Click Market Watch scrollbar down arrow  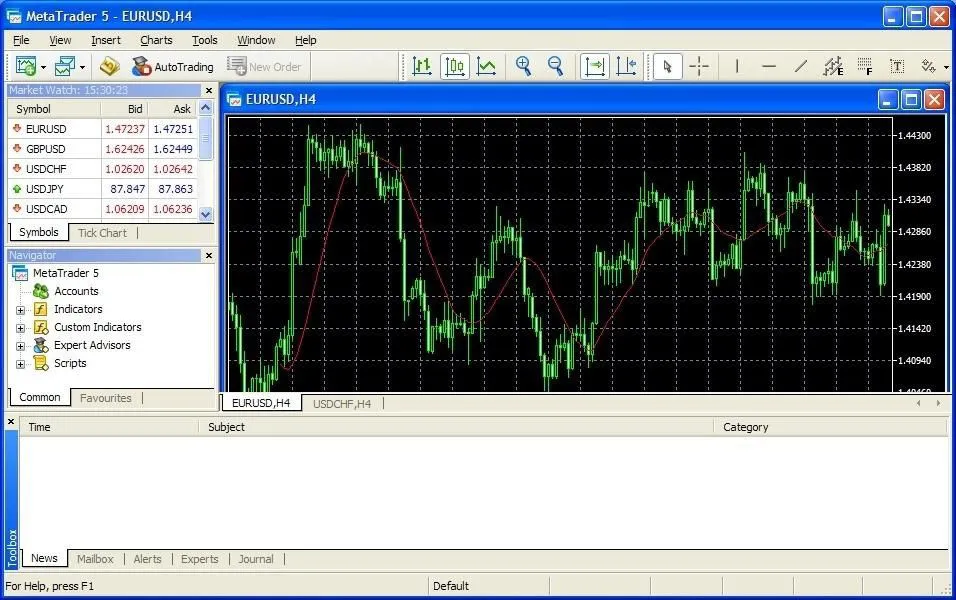click(x=206, y=213)
